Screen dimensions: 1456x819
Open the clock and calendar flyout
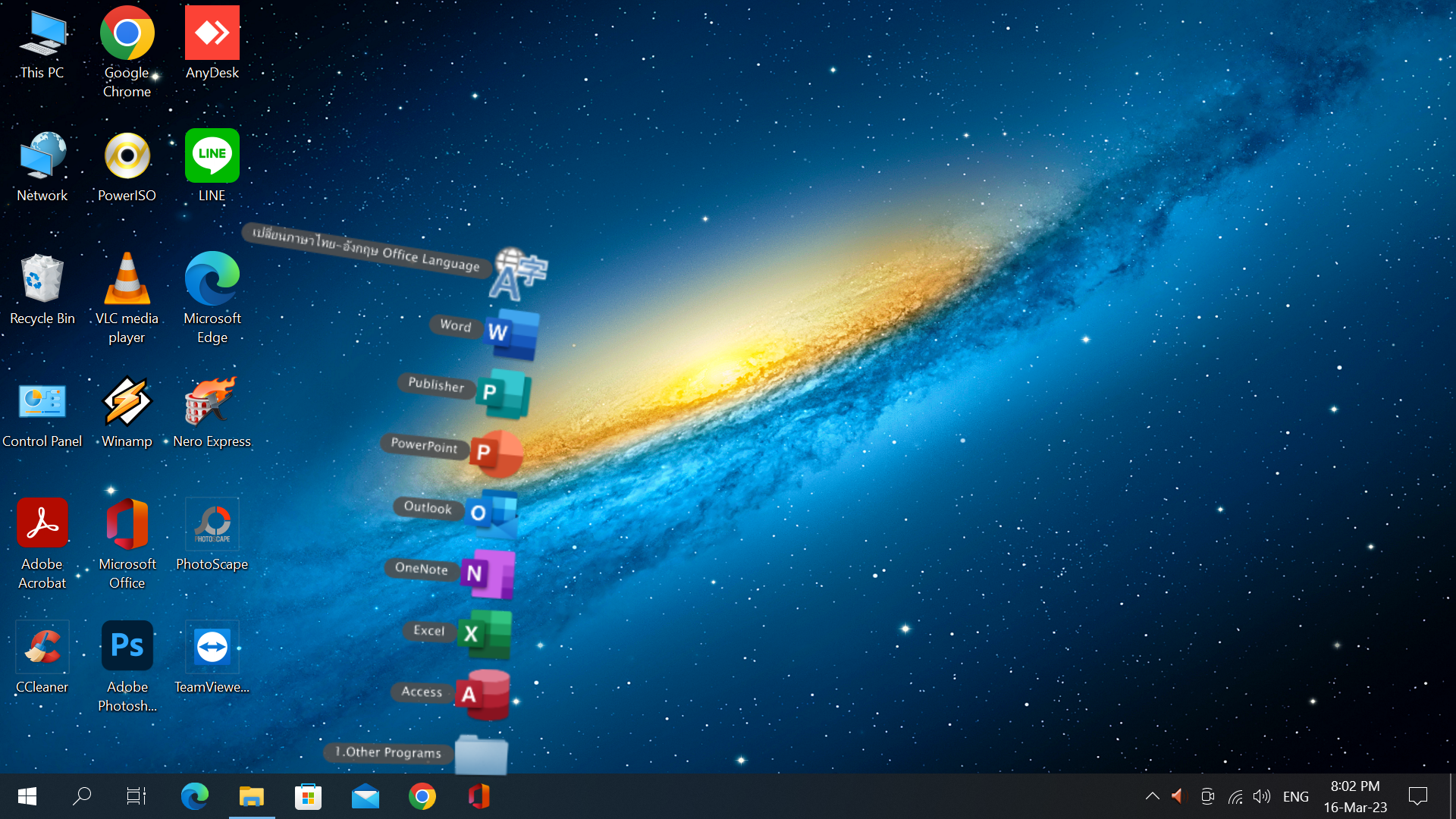click(x=1355, y=796)
